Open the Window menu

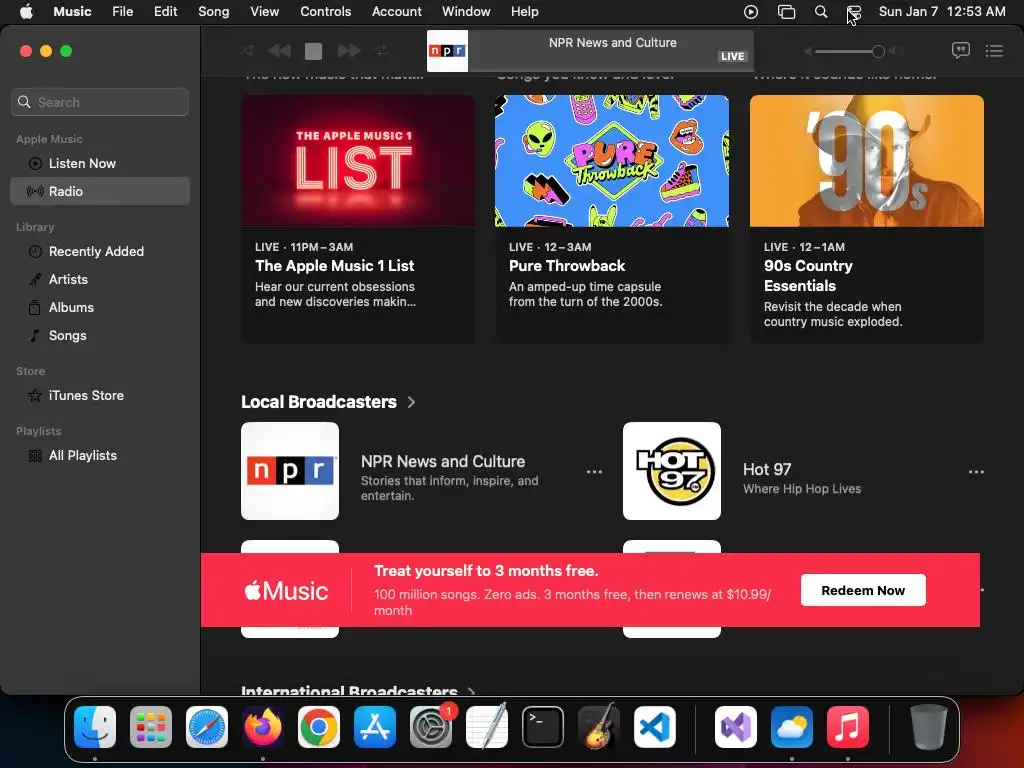466,12
